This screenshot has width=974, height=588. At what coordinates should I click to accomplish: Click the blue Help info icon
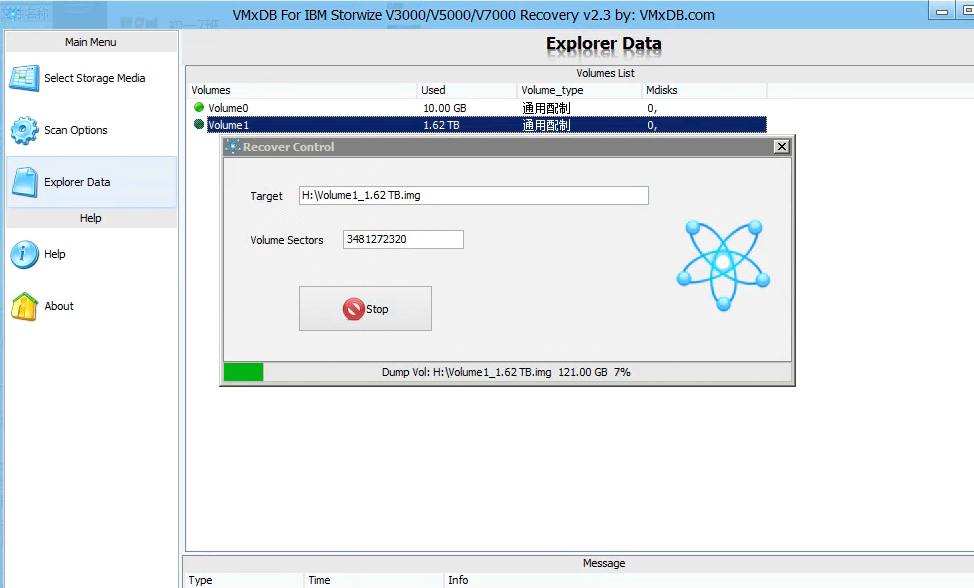click(x=24, y=255)
